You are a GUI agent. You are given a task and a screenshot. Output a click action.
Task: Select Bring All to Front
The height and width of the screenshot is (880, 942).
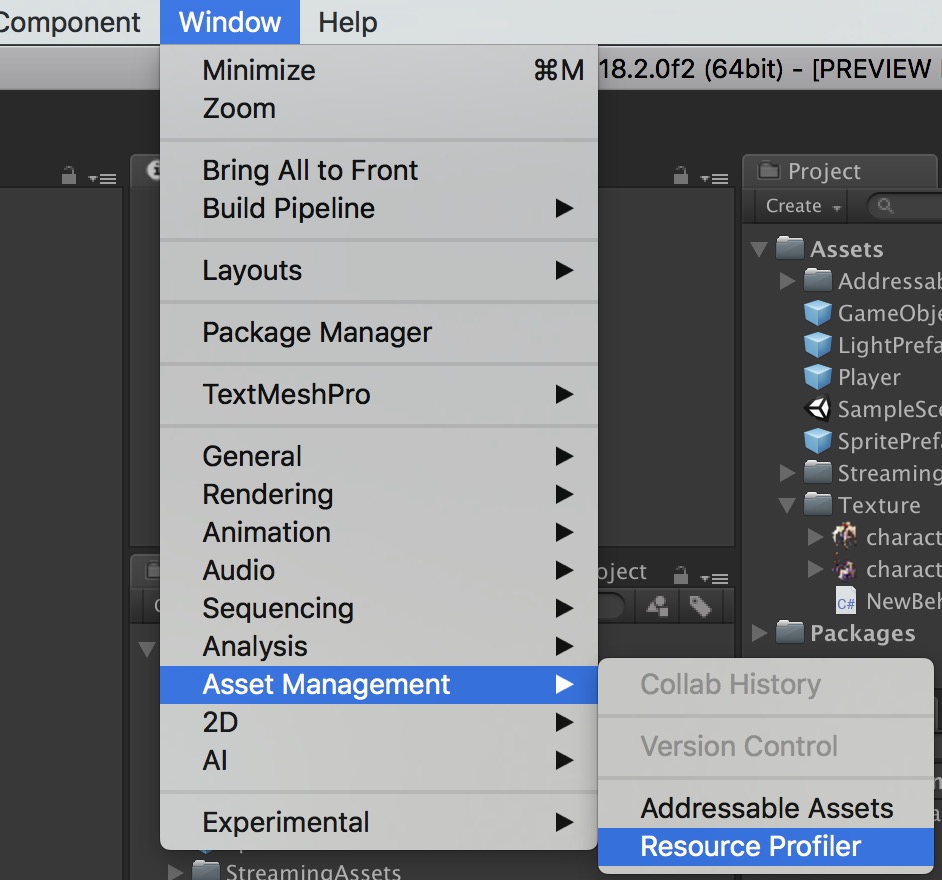[x=378, y=170]
